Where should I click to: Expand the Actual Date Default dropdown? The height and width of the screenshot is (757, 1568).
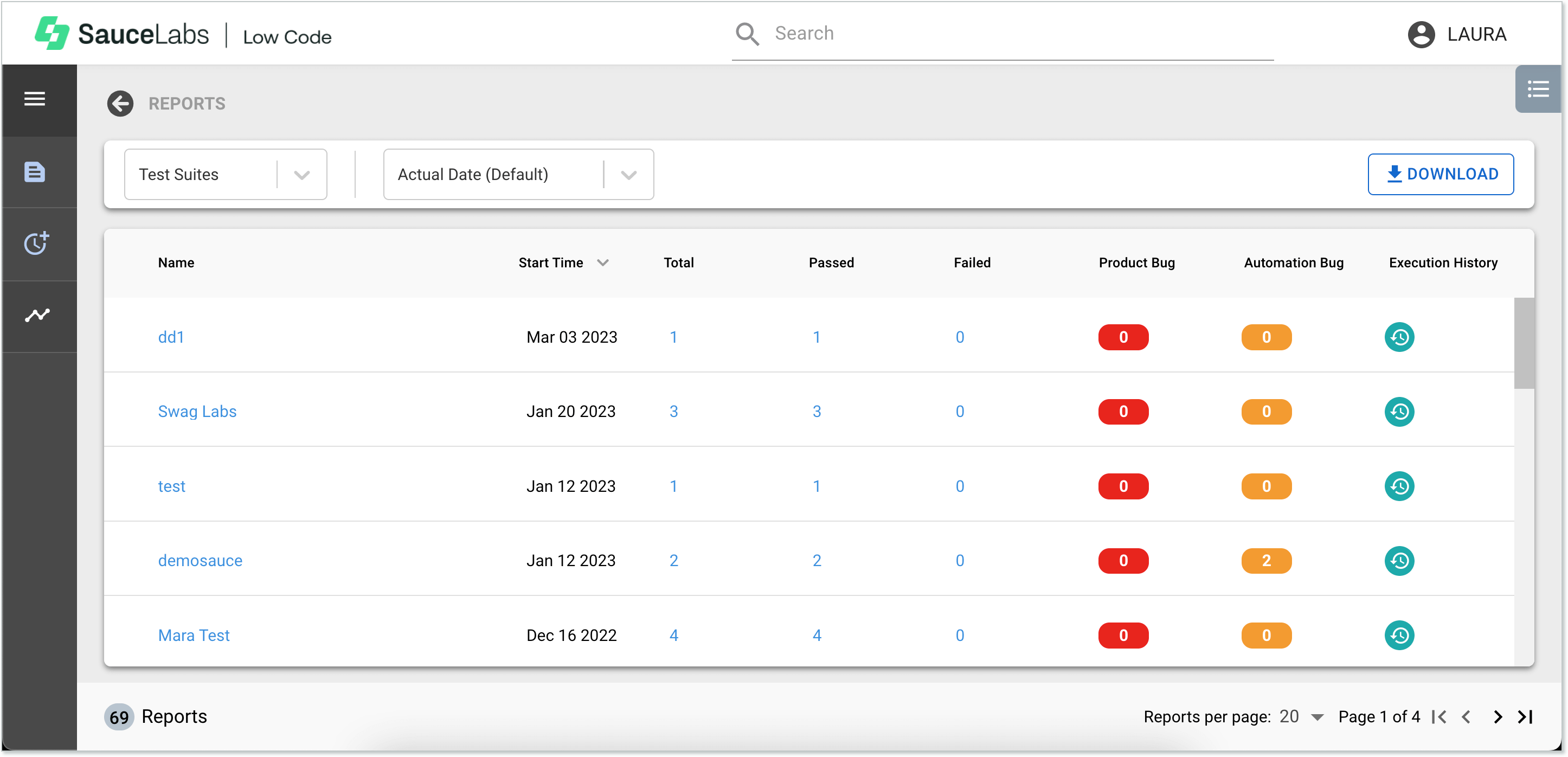(629, 174)
